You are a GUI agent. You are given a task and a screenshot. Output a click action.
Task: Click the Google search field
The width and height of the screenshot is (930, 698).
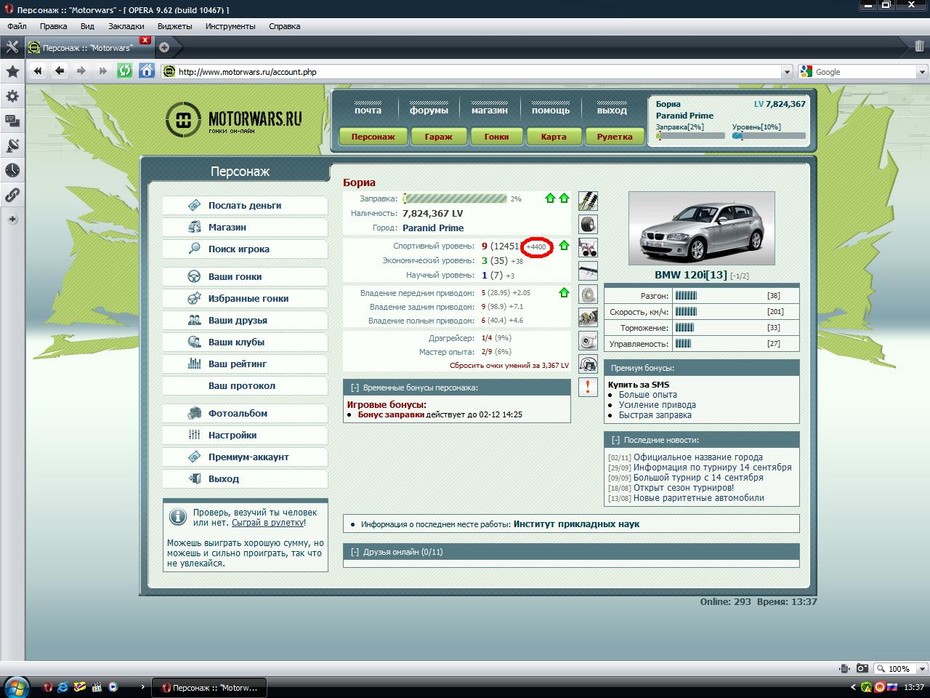point(864,72)
